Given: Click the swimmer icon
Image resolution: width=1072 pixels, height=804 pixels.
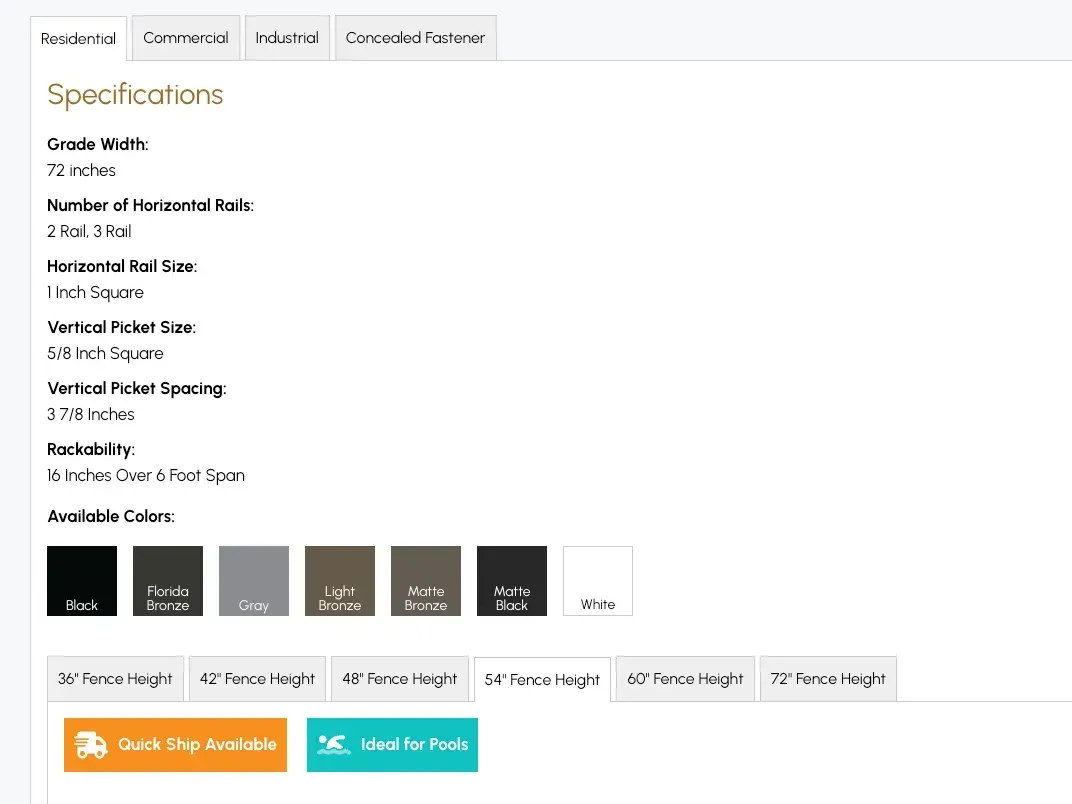Looking at the screenshot, I should click(334, 745).
